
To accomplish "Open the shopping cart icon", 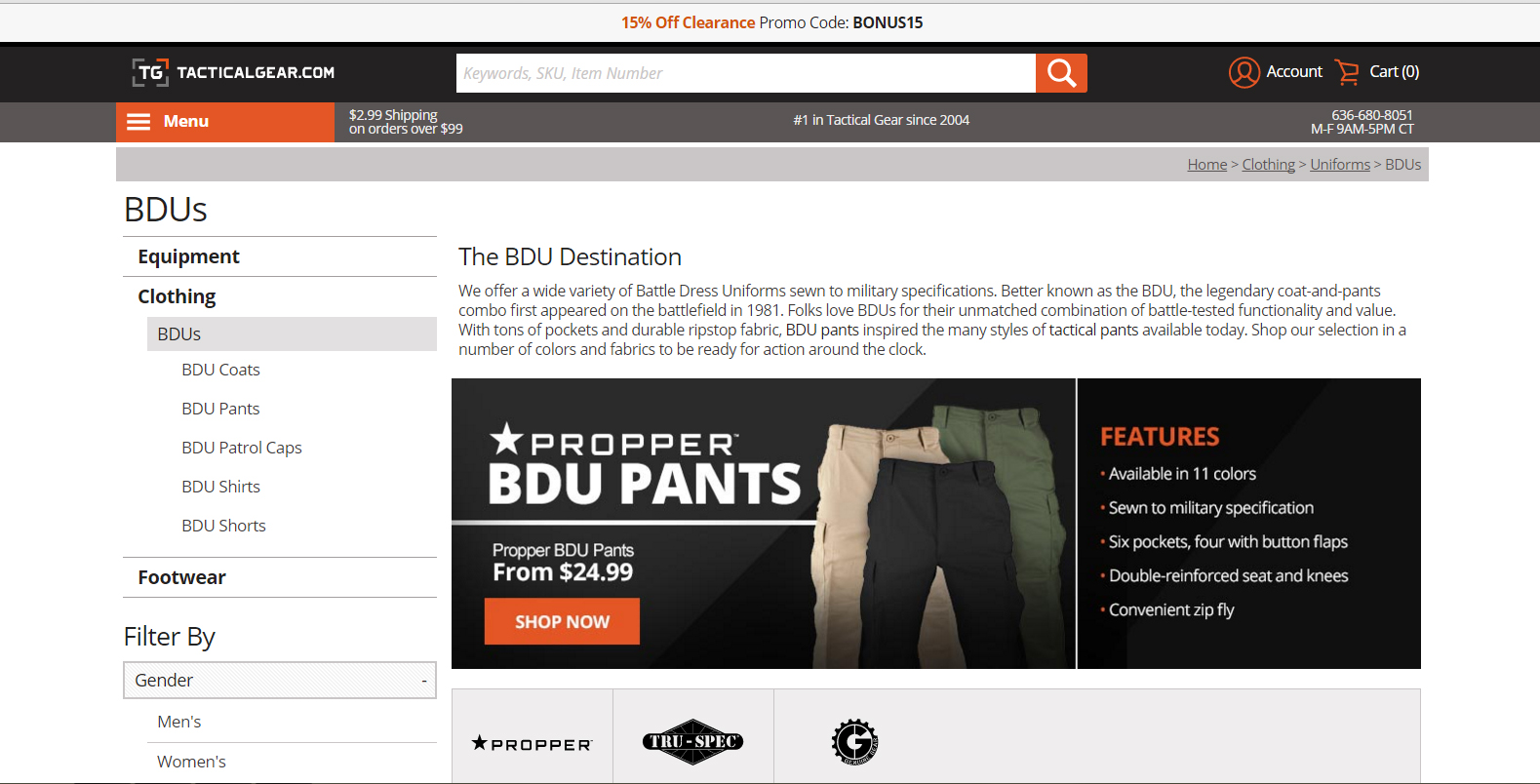I will tap(1347, 72).
